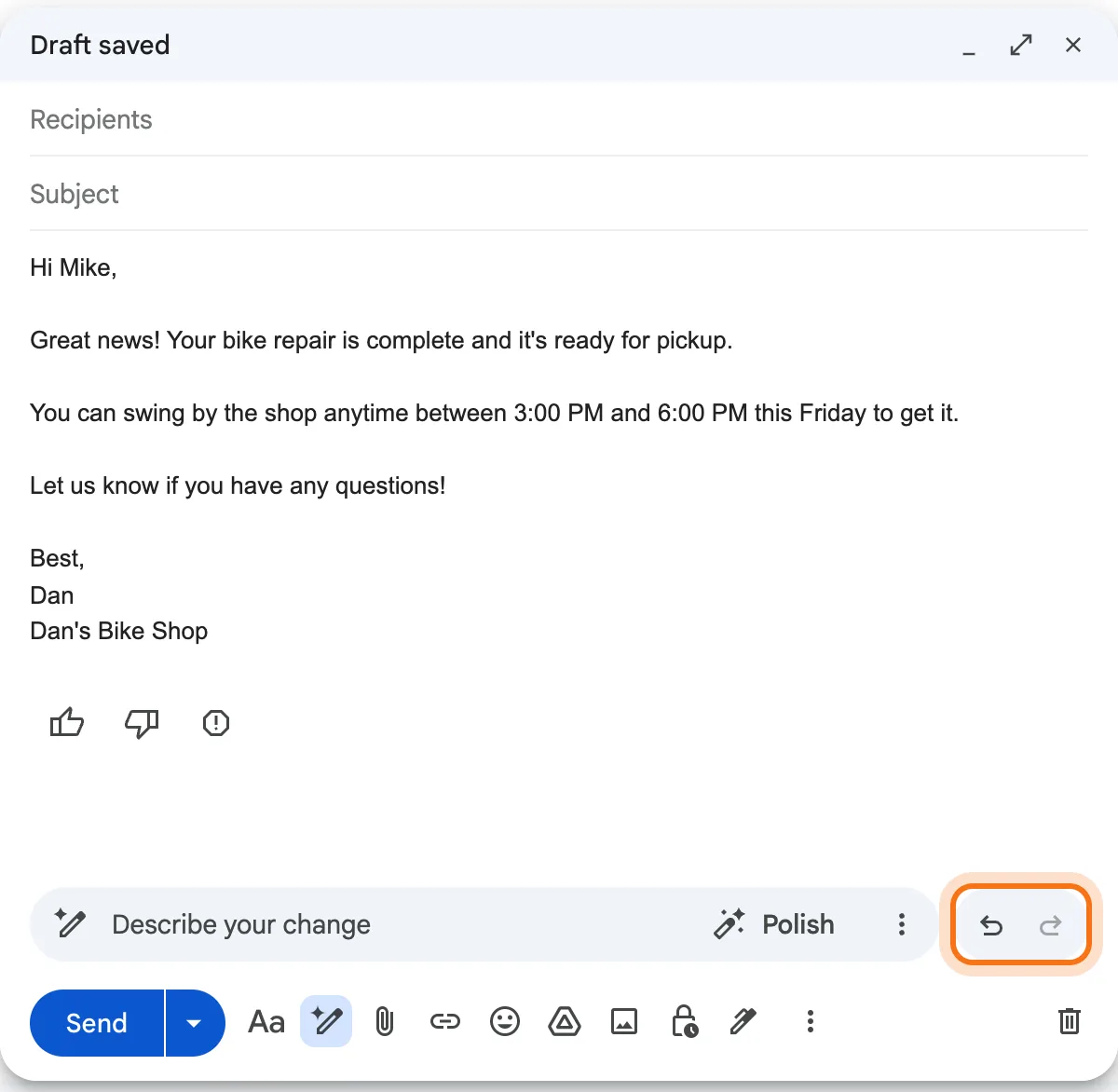Image resolution: width=1118 pixels, height=1092 pixels.
Task: Click the Polish button
Action: [x=774, y=924]
